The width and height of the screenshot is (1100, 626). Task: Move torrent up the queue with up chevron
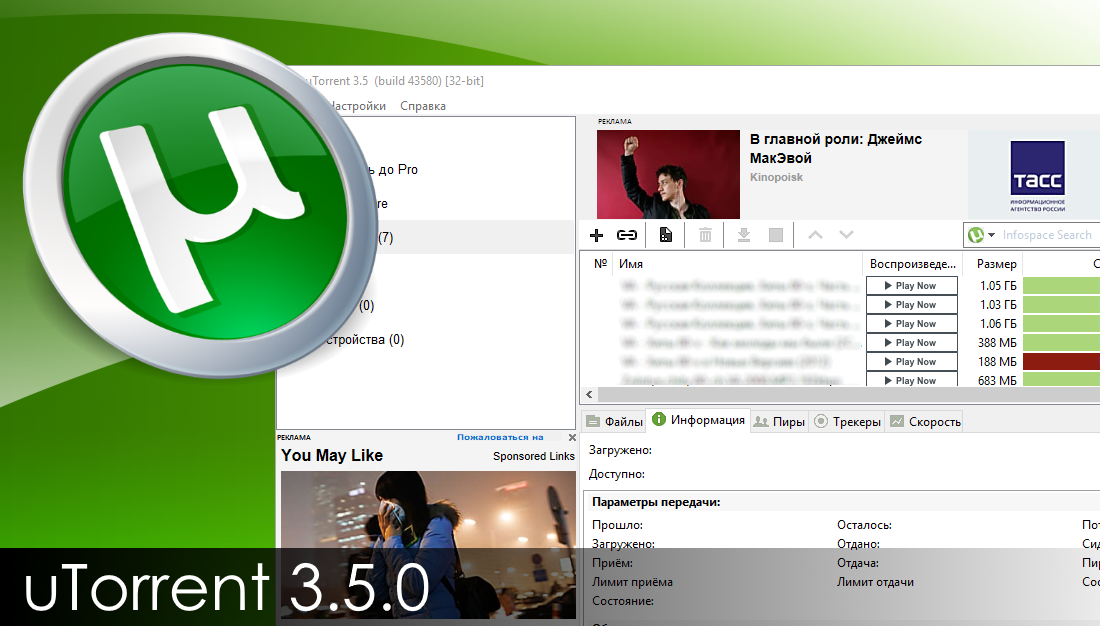tap(815, 235)
